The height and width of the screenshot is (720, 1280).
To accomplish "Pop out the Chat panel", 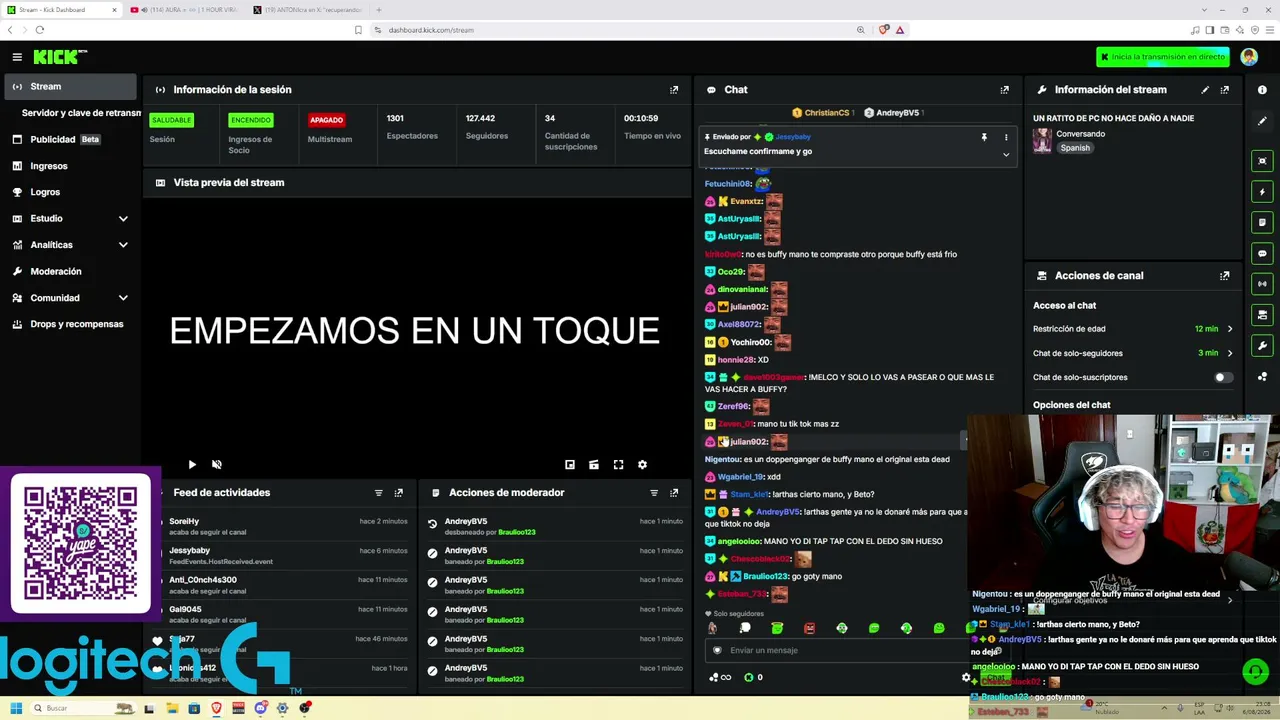I will (1005, 90).
